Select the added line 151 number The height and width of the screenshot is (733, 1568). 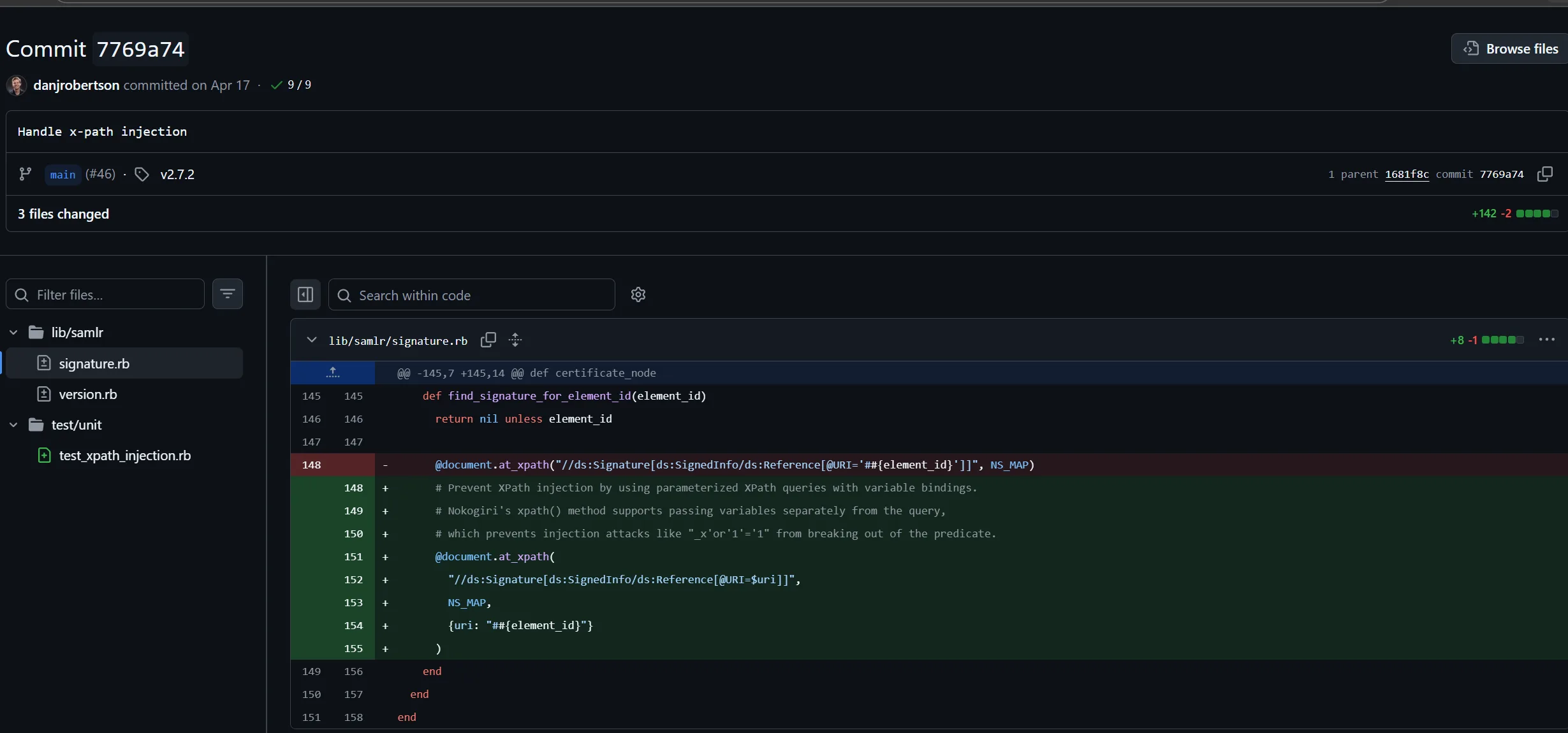[x=353, y=556]
